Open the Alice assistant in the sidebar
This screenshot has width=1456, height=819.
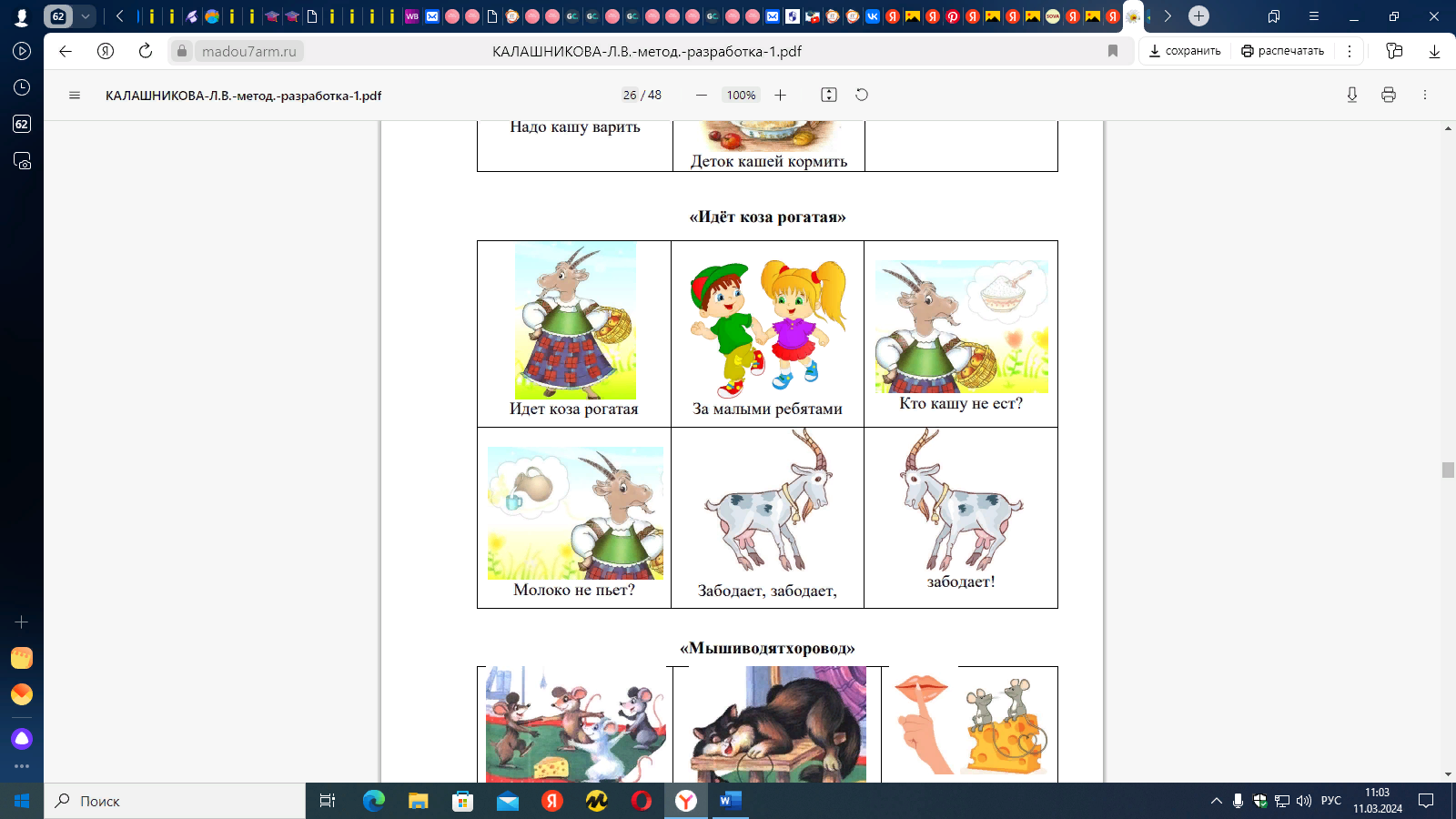[x=22, y=738]
